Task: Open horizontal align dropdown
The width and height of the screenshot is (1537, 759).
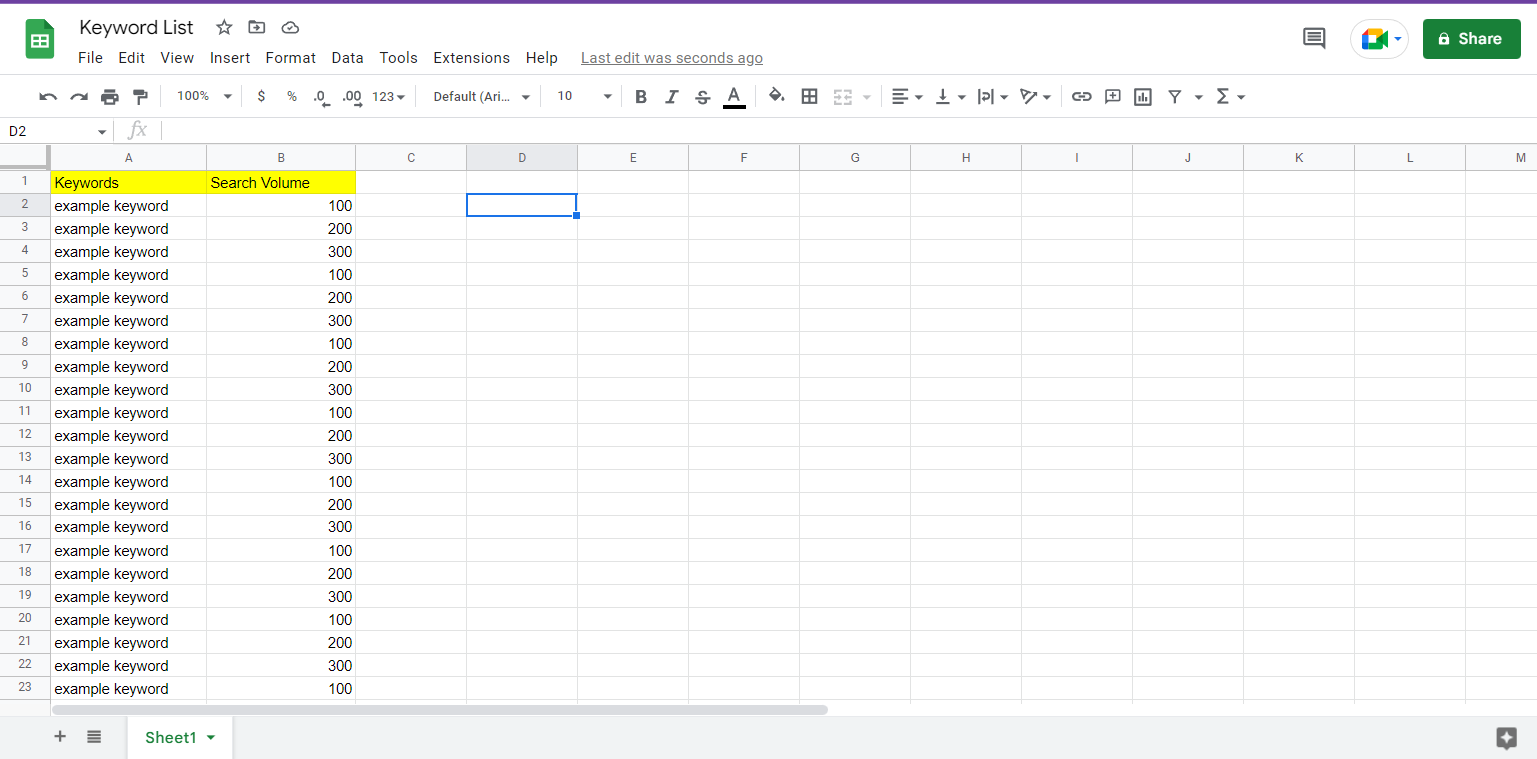Action: (x=907, y=97)
